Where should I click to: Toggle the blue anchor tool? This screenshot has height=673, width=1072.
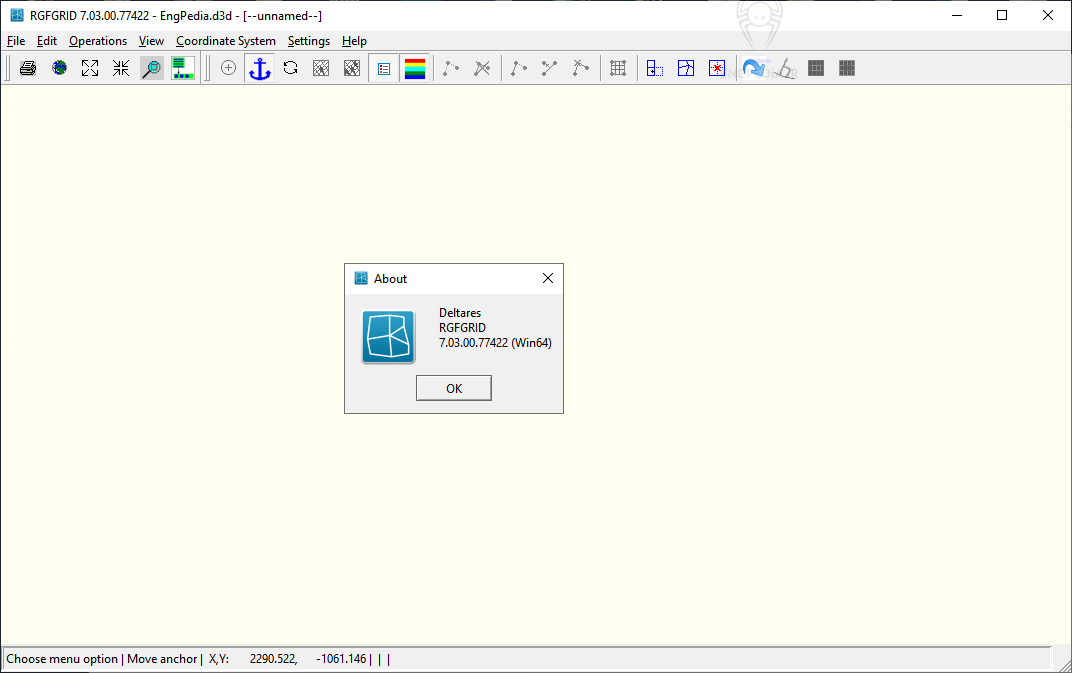[260, 68]
